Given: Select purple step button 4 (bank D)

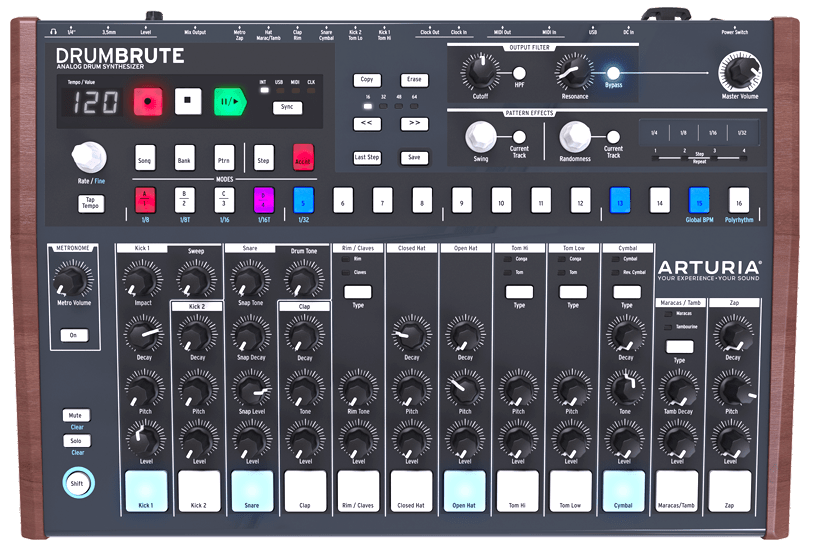Looking at the screenshot, I should pos(264,200).
